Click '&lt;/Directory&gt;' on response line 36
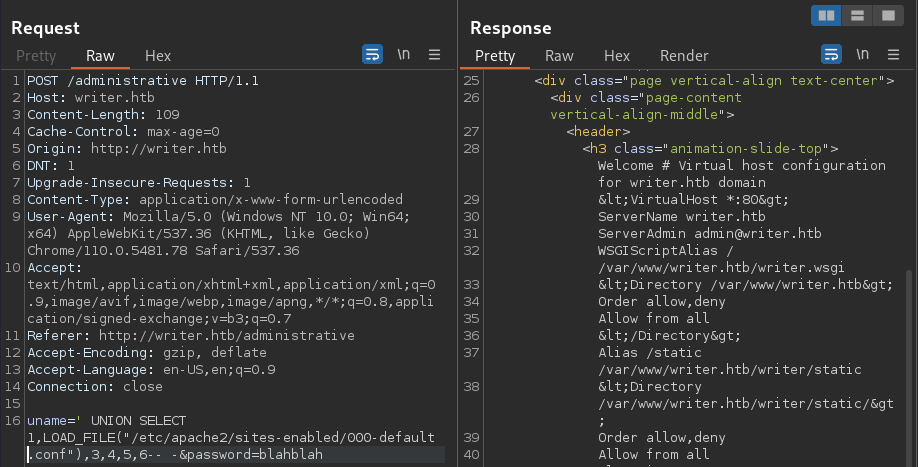This screenshot has width=918, height=467. [x=669, y=335]
